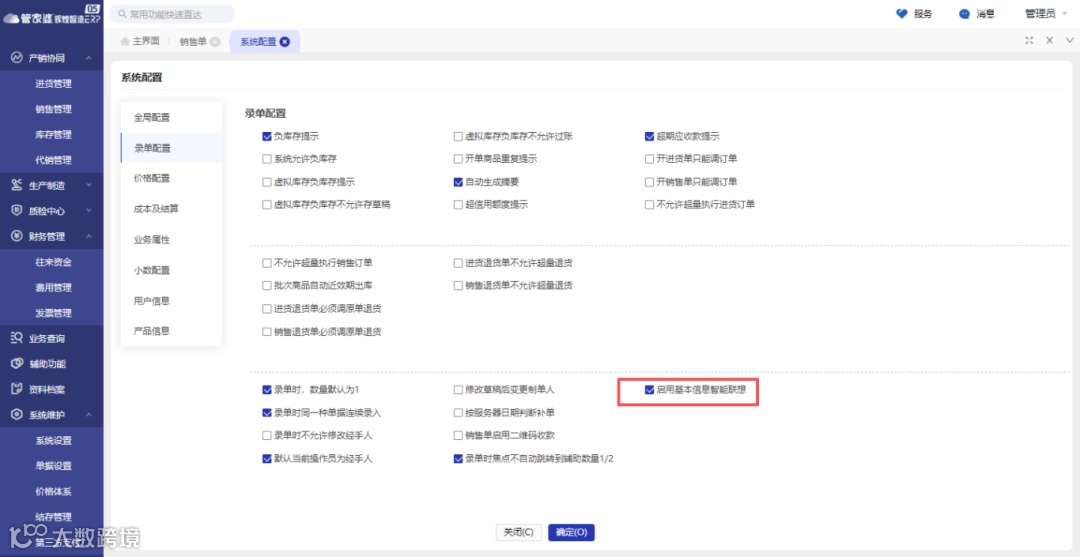The width and height of the screenshot is (1080, 557).
Task: Click the 财务管理 sidebar icon
Action: pyautogui.click(x=18, y=236)
